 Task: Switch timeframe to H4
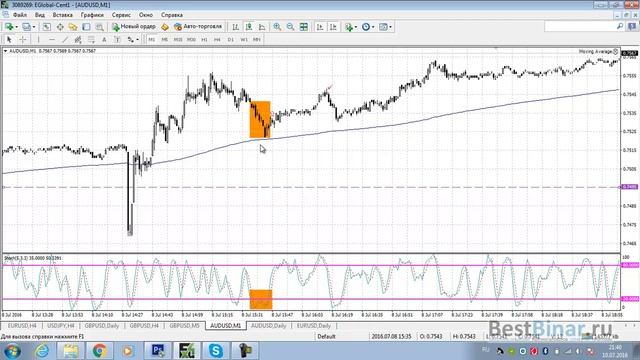tap(217, 40)
